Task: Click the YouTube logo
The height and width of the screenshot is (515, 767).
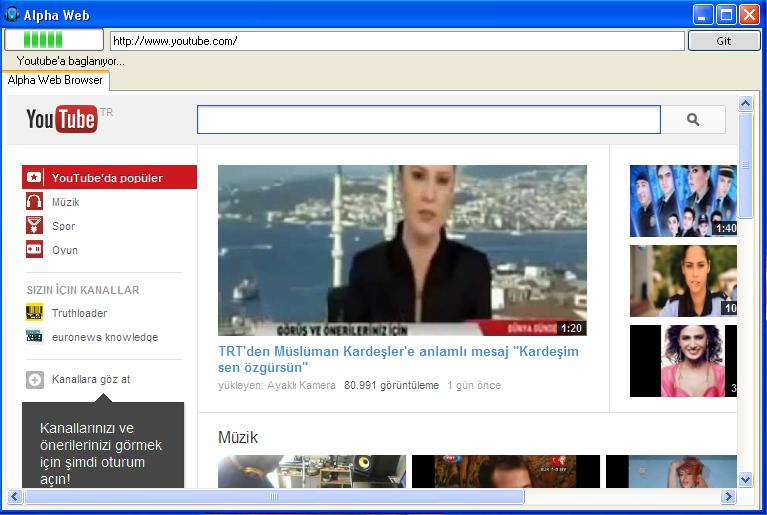Action: (x=62, y=119)
